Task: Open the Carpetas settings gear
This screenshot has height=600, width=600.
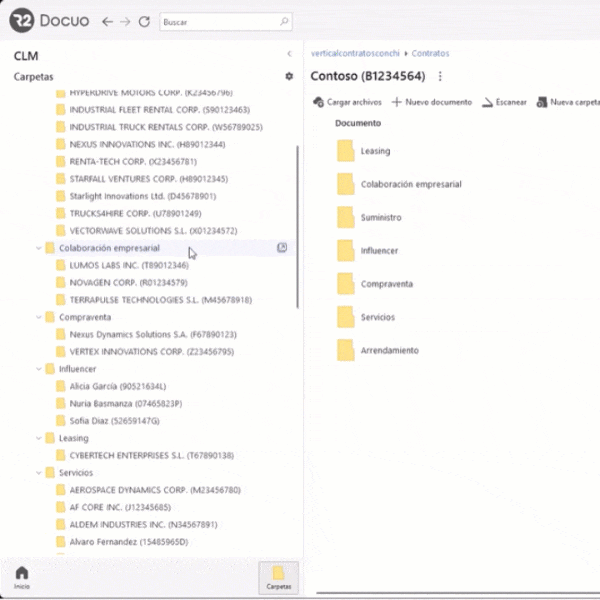Action: coord(289,76)
